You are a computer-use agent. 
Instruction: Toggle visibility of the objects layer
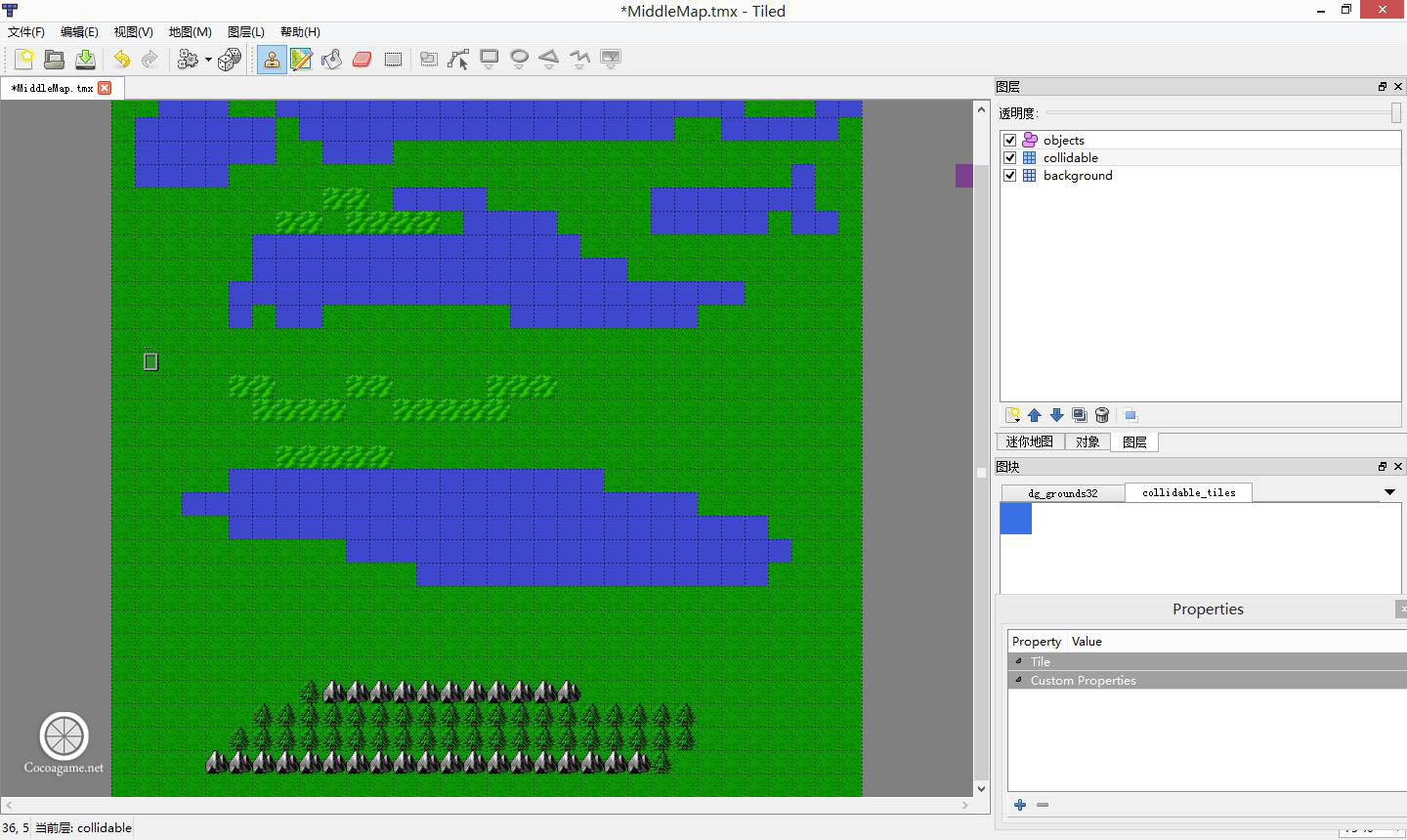tap(1010, 140)
